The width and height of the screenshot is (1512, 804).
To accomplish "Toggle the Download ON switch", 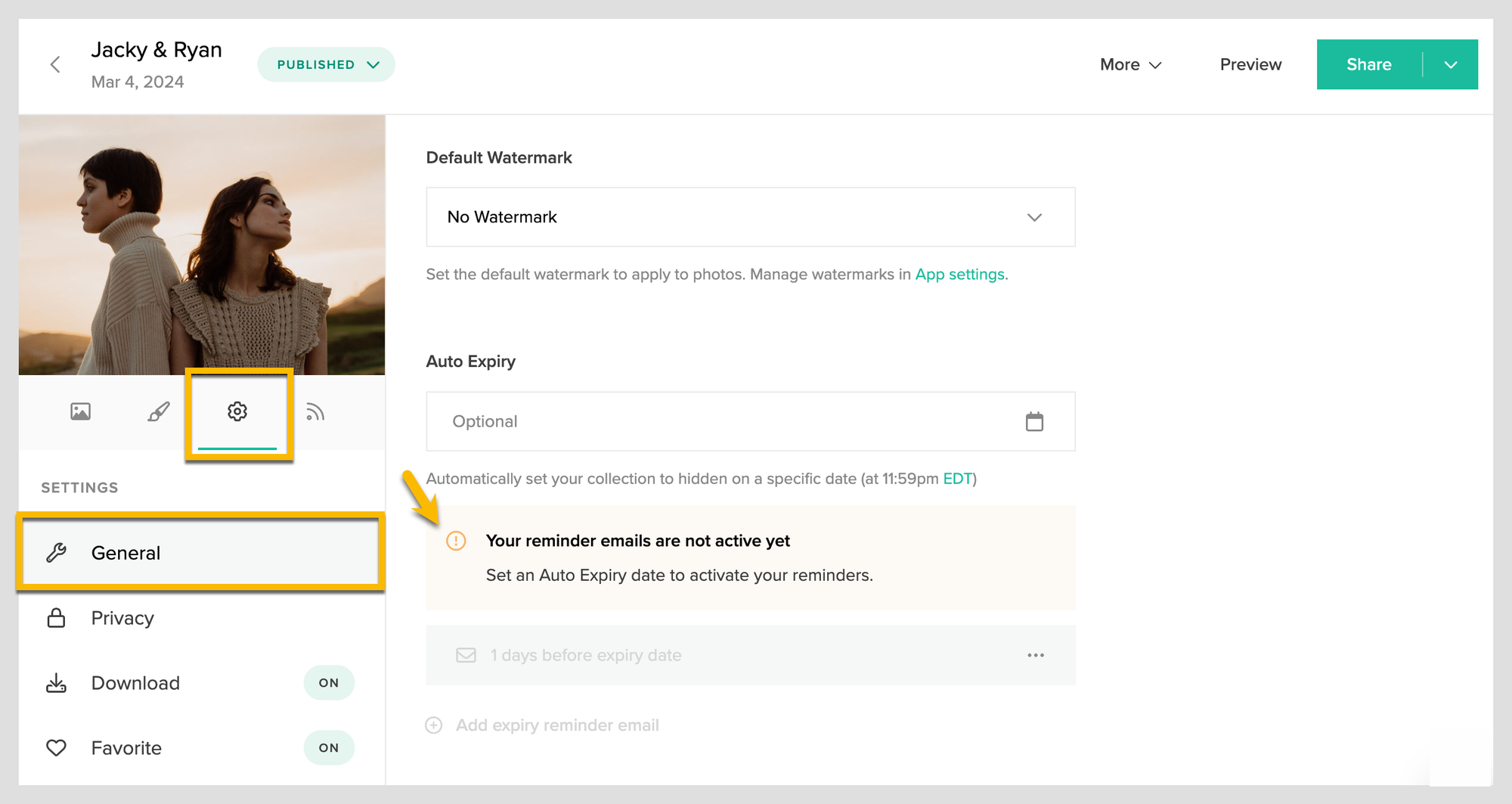I will (328, 683).
